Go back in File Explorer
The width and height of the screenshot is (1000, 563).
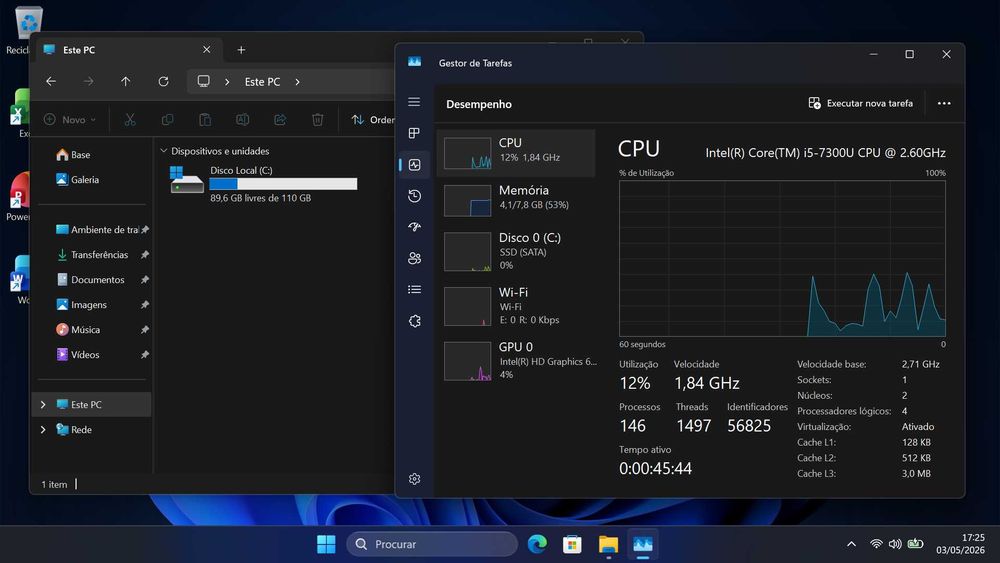tap(51, 82)
